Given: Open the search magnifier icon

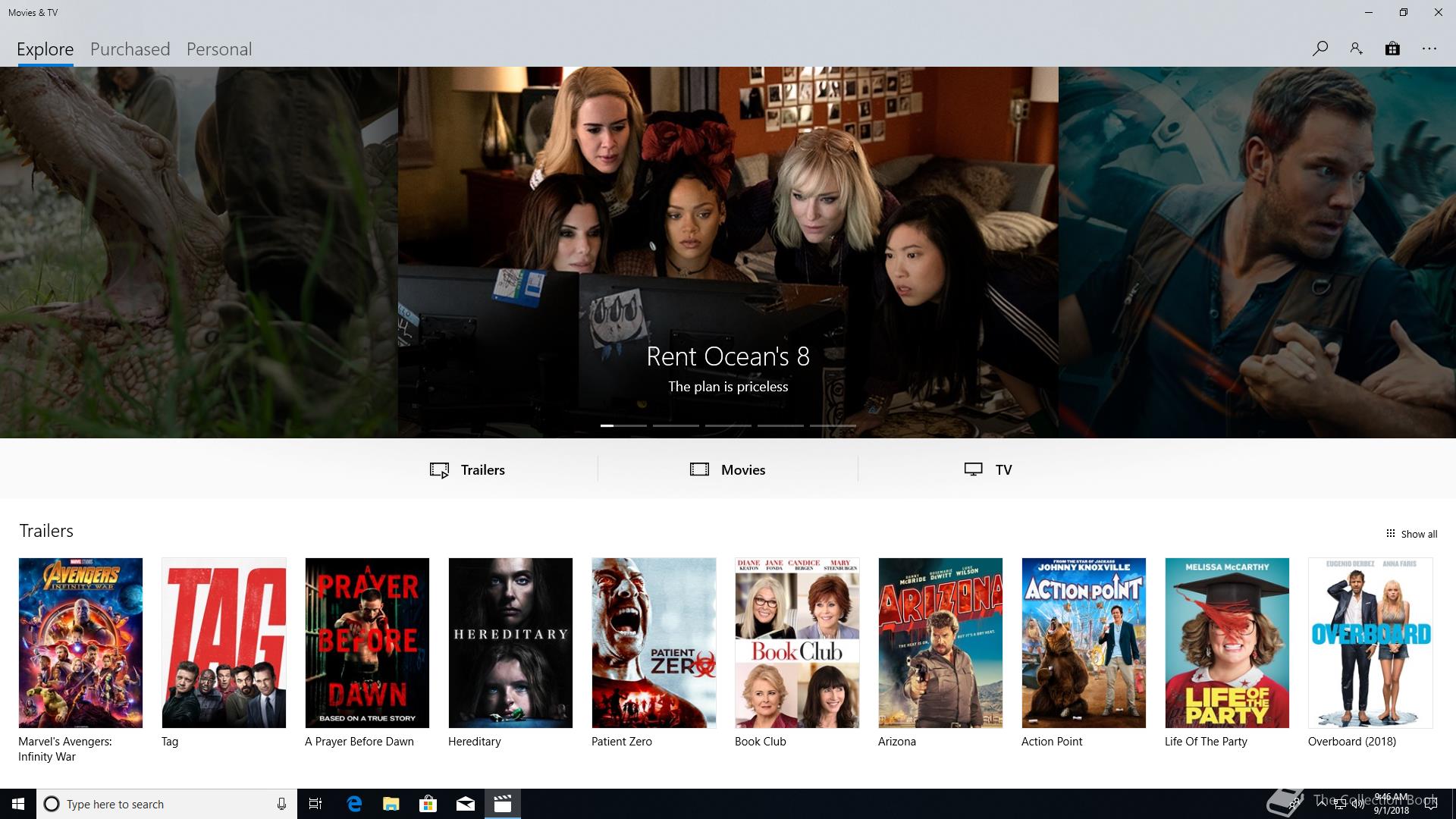Looking at the screenshot, I should 1319,49.
